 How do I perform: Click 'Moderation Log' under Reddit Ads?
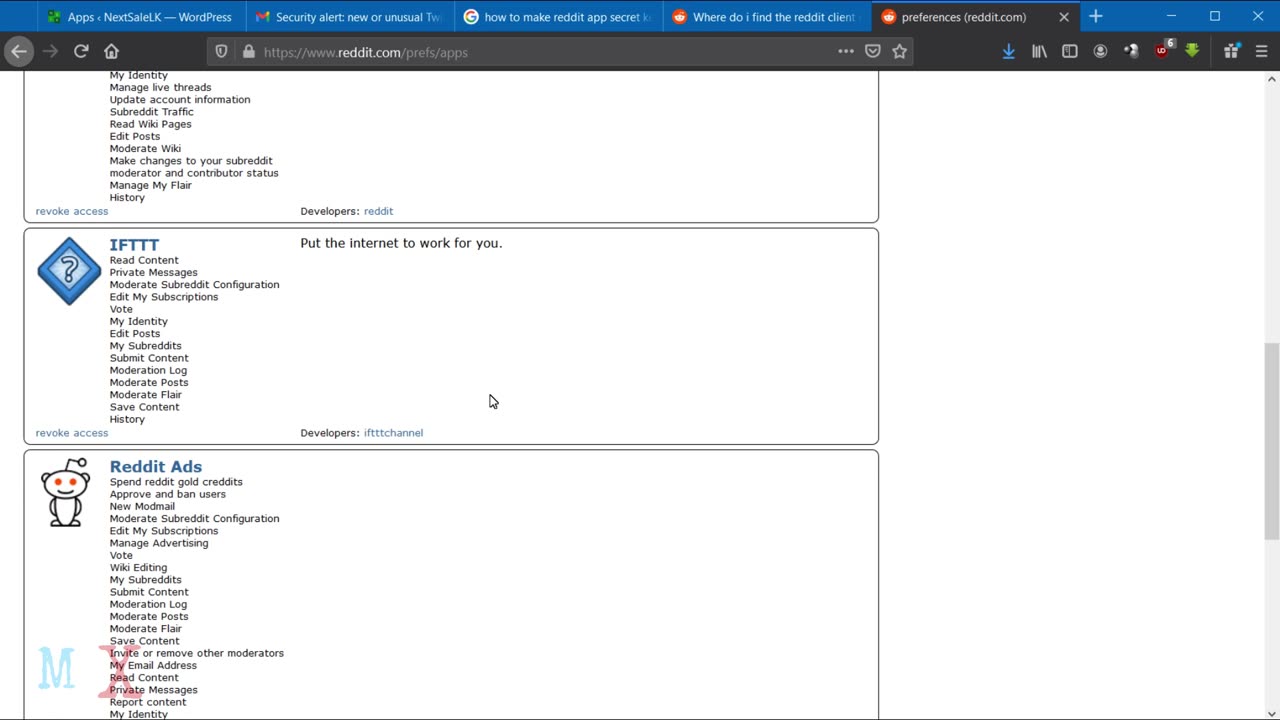coord(148,604)
